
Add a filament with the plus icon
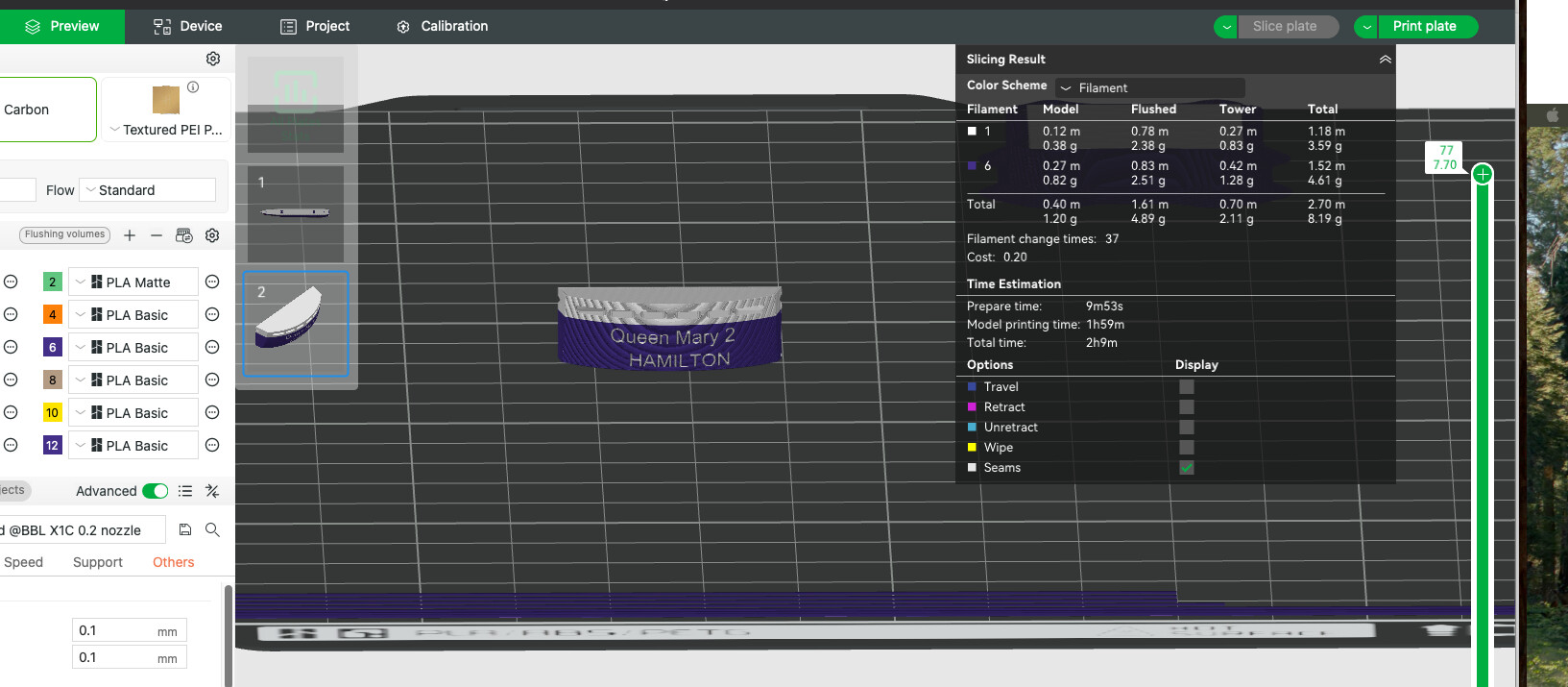[130, 235]
